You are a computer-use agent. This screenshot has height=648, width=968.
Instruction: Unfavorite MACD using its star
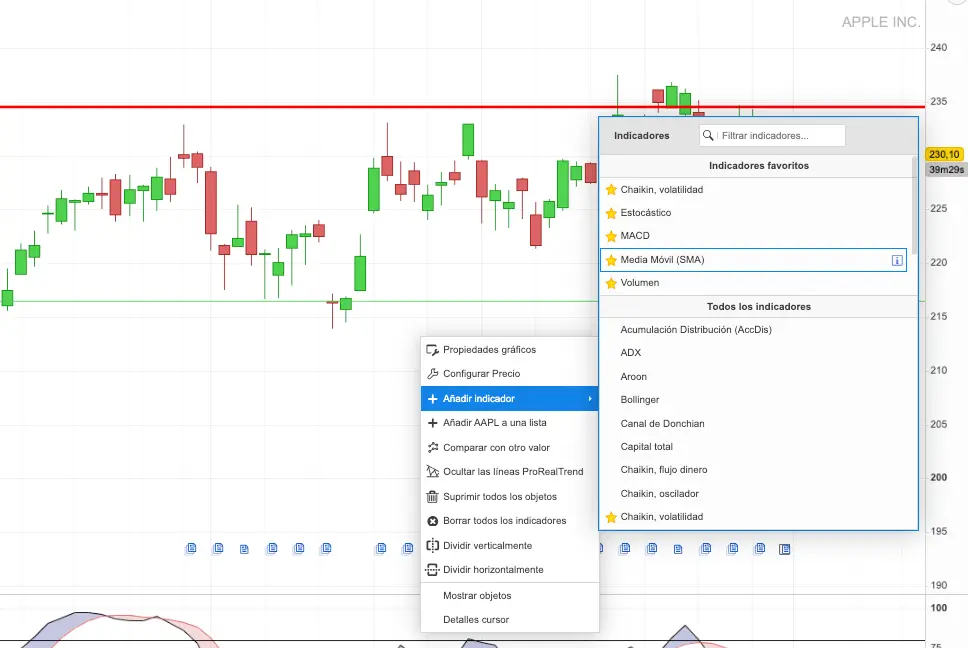[x=611, y=237]
